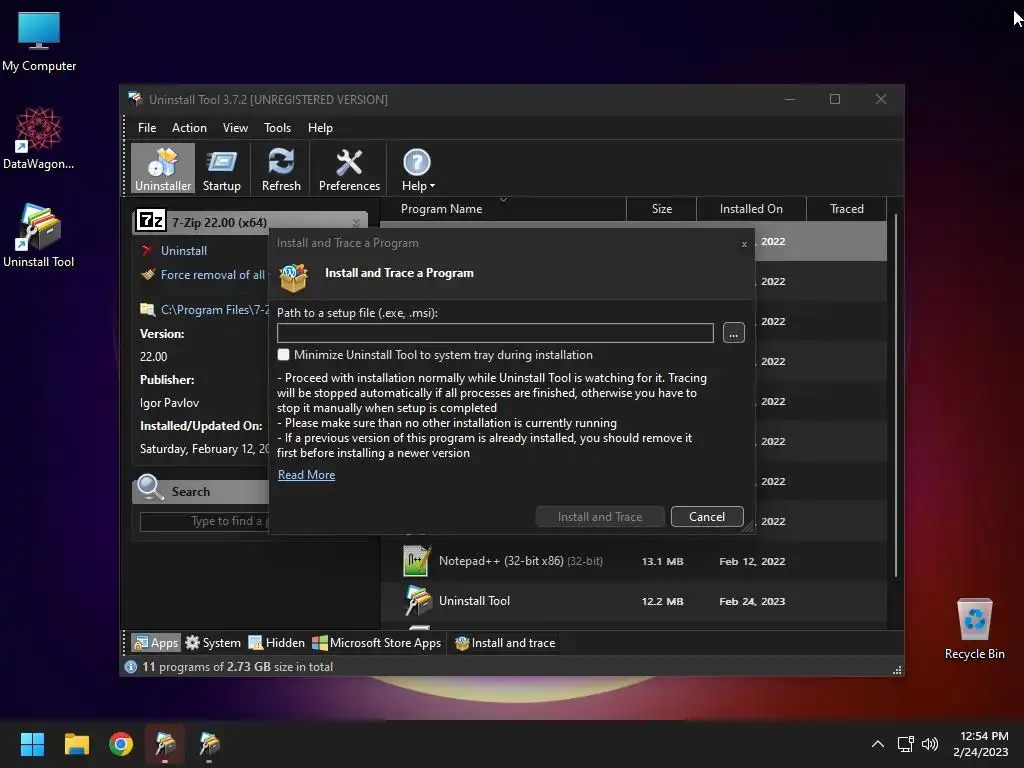This screenshot has width=1024, height=768.
Task: Enable Minimize Uninstall Tool to tray checkbox
Action: pyautogui.click(x=283, y=355)
